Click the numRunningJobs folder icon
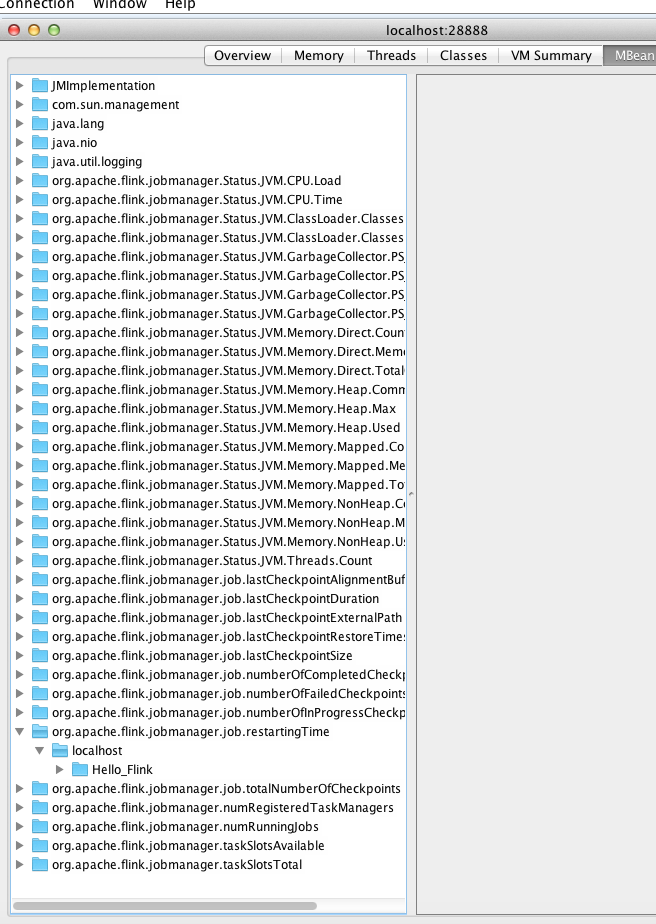The width and height of the screenshot is (656, 924). point(40,827)
